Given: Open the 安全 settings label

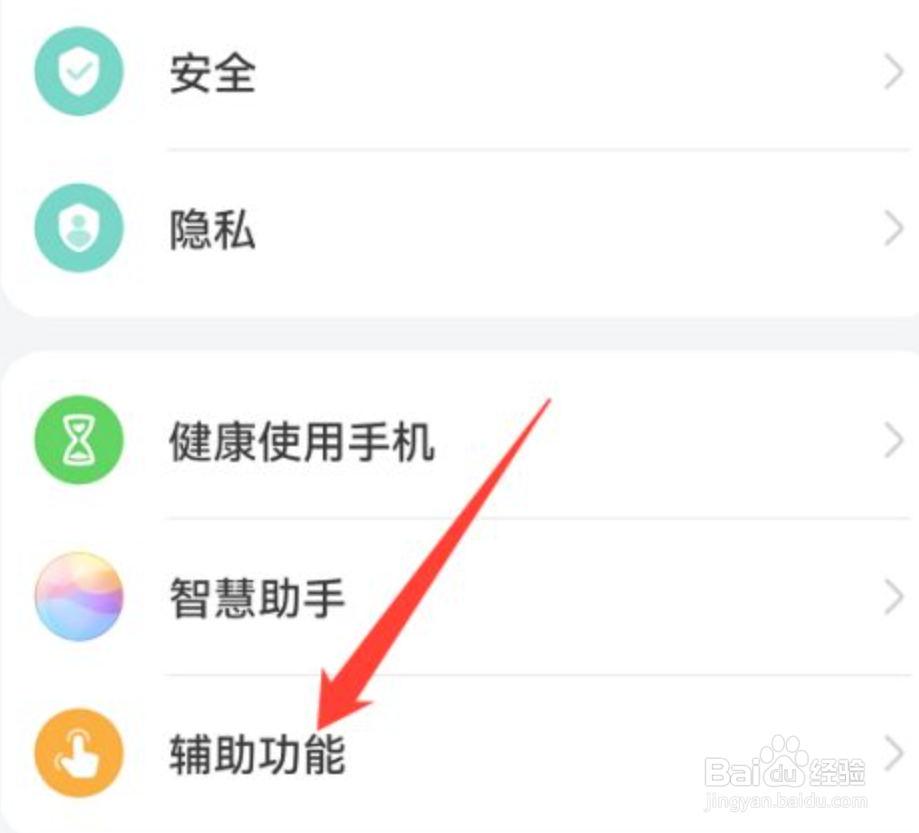Looking at the screenshot, I should coord(213,73).
